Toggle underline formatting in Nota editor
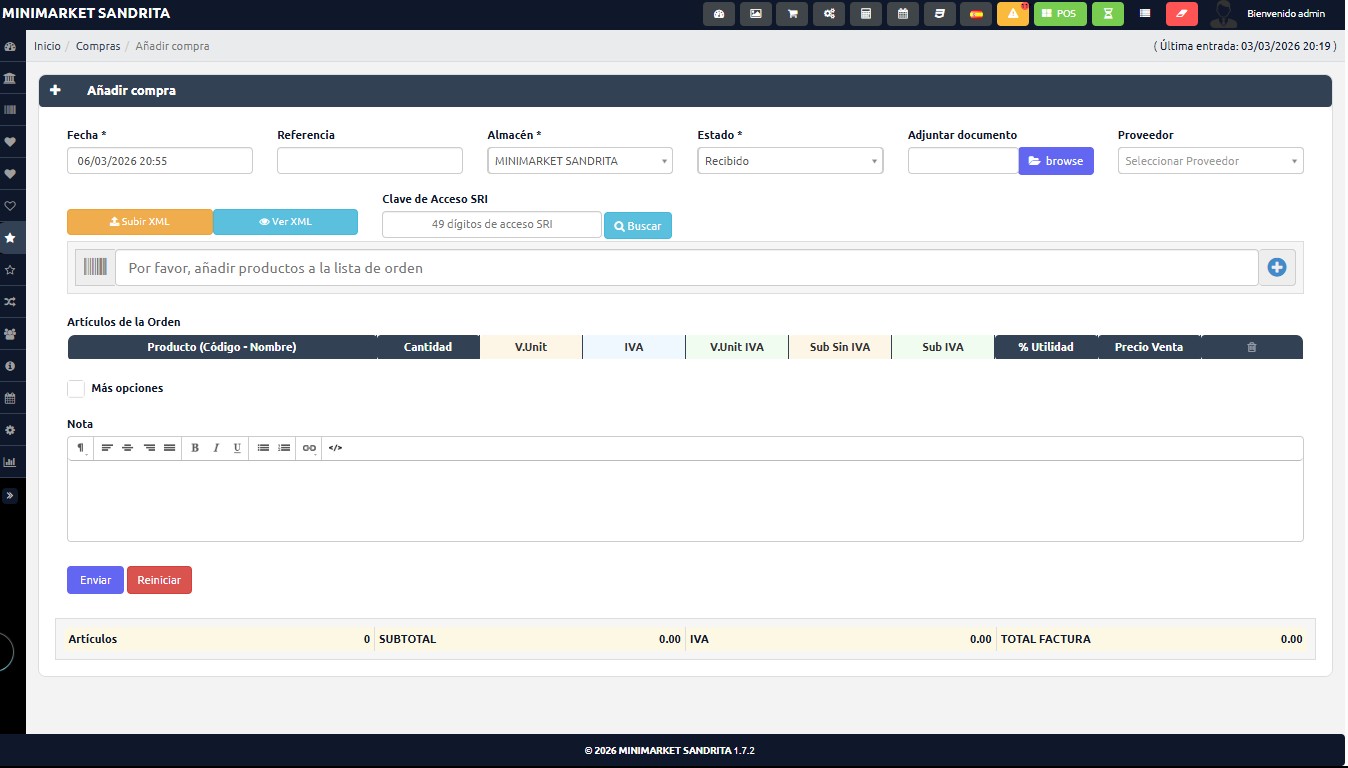1348x768 pixels. (x=237, y=448)
